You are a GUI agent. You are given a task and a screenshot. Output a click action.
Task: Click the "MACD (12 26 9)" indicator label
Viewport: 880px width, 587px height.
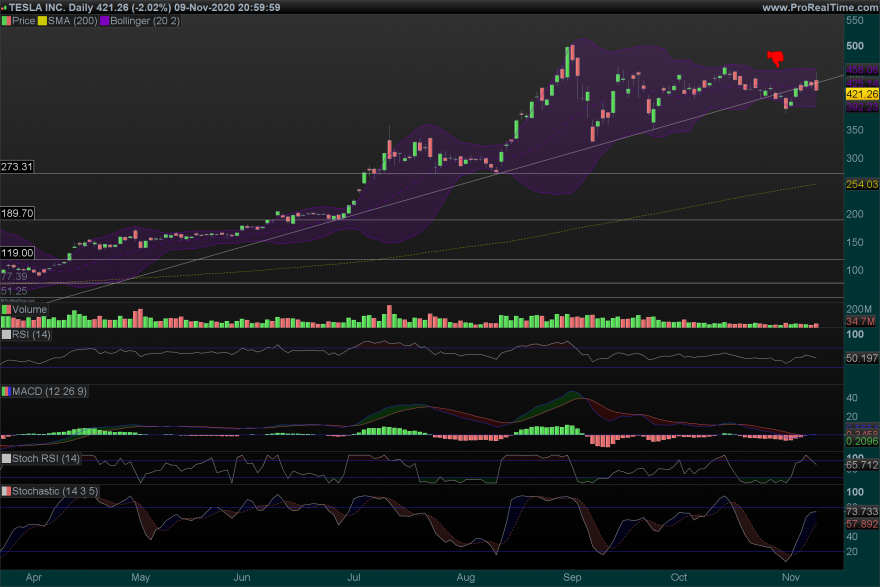(49, 391)
